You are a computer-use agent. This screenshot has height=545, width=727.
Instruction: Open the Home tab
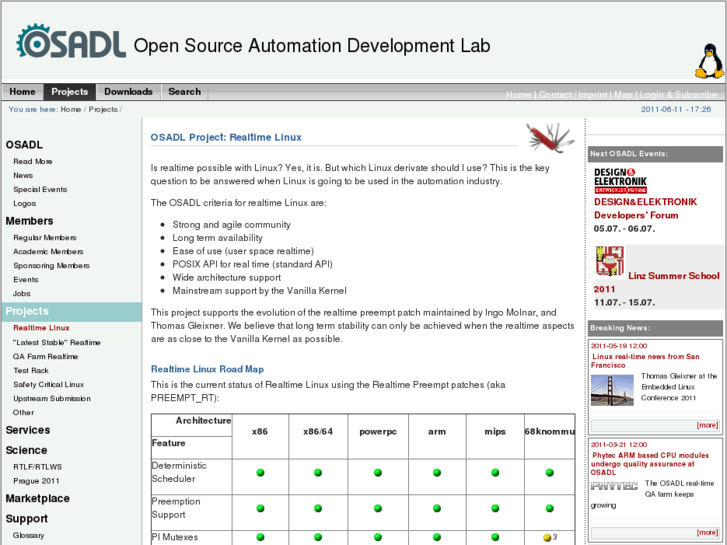[22, 92]
